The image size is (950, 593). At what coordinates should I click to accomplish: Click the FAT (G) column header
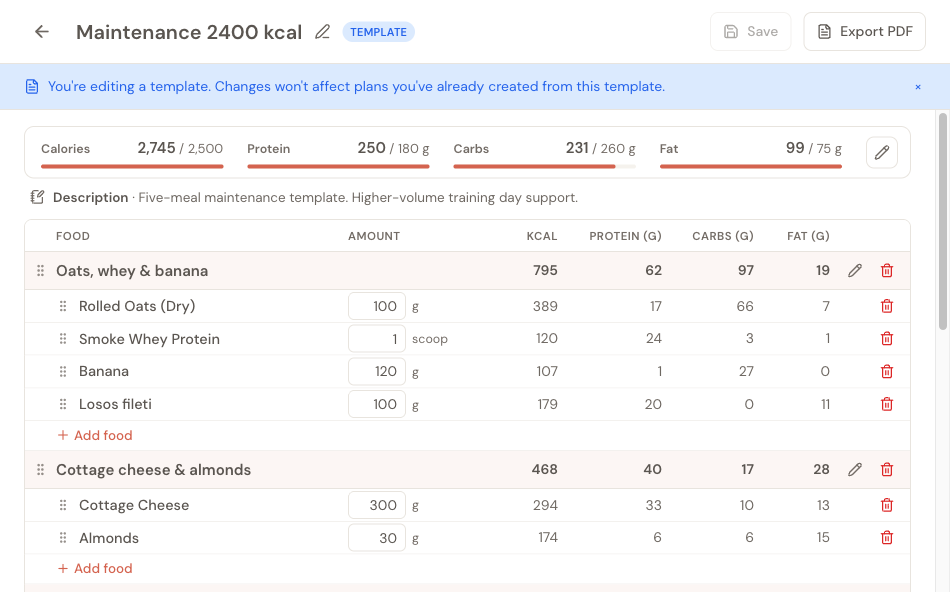(x=808, y=236)
